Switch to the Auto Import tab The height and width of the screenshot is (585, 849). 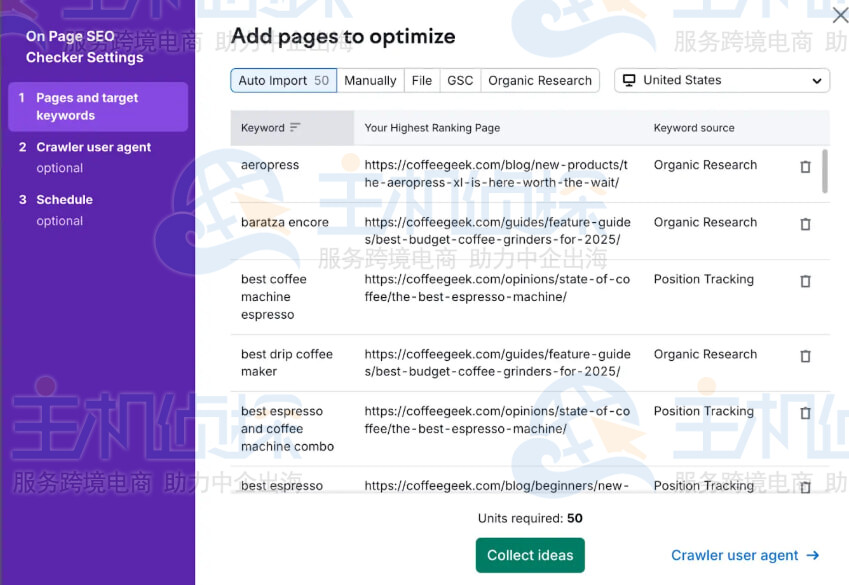tap(283, 80)
